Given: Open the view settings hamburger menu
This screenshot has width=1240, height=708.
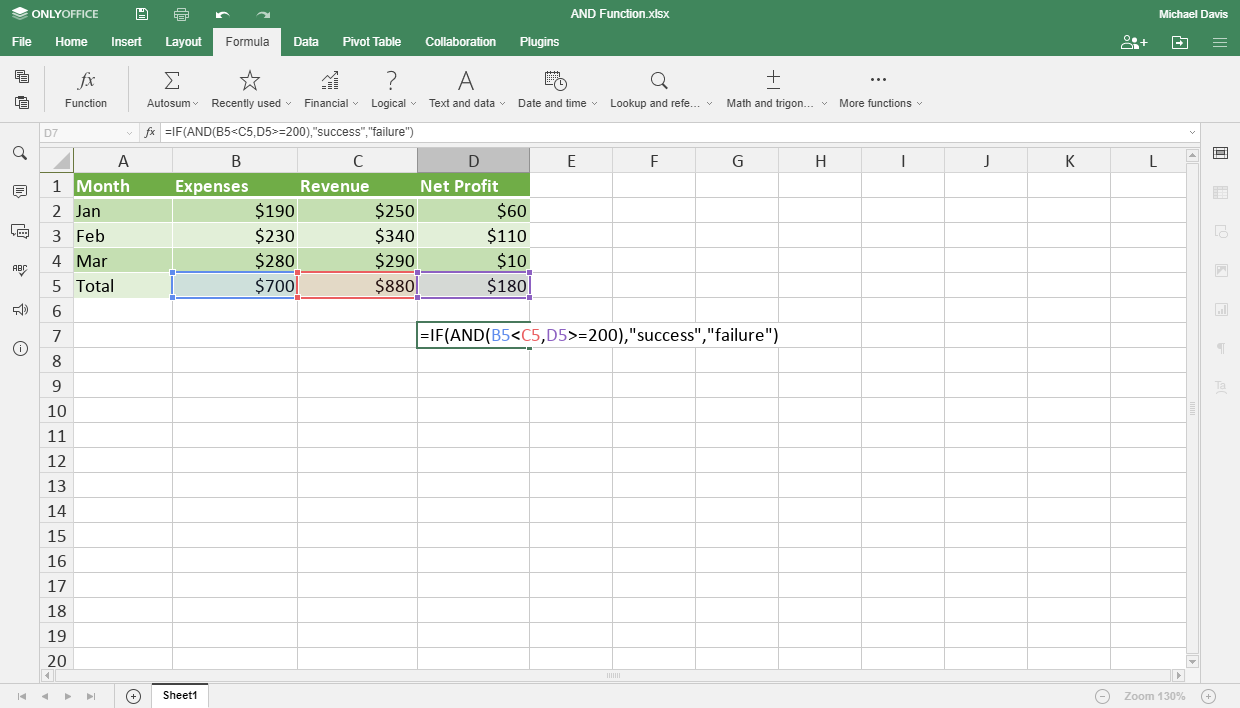Looking at the screenshot, I should point(1220,42).
